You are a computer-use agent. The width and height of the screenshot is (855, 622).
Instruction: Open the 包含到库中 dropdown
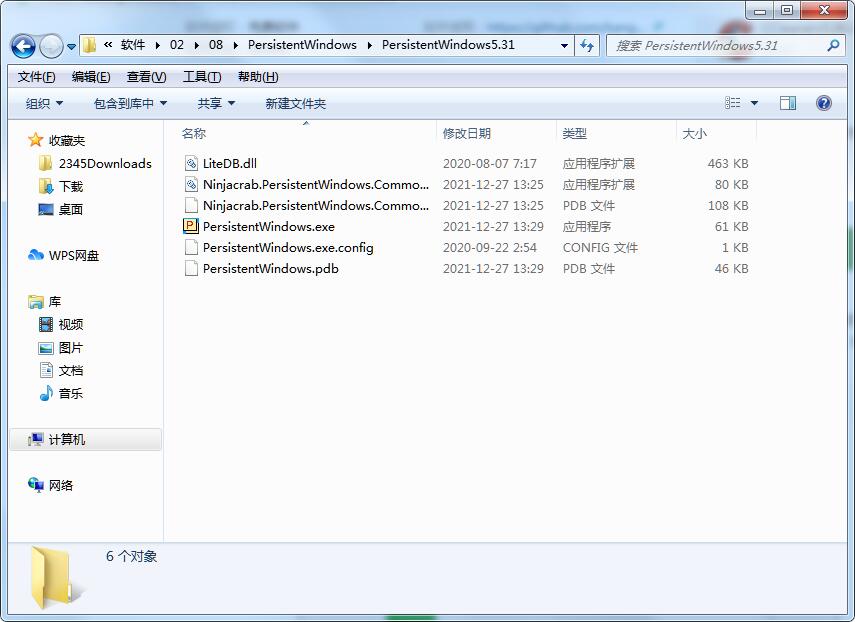(x=130, y=104)
